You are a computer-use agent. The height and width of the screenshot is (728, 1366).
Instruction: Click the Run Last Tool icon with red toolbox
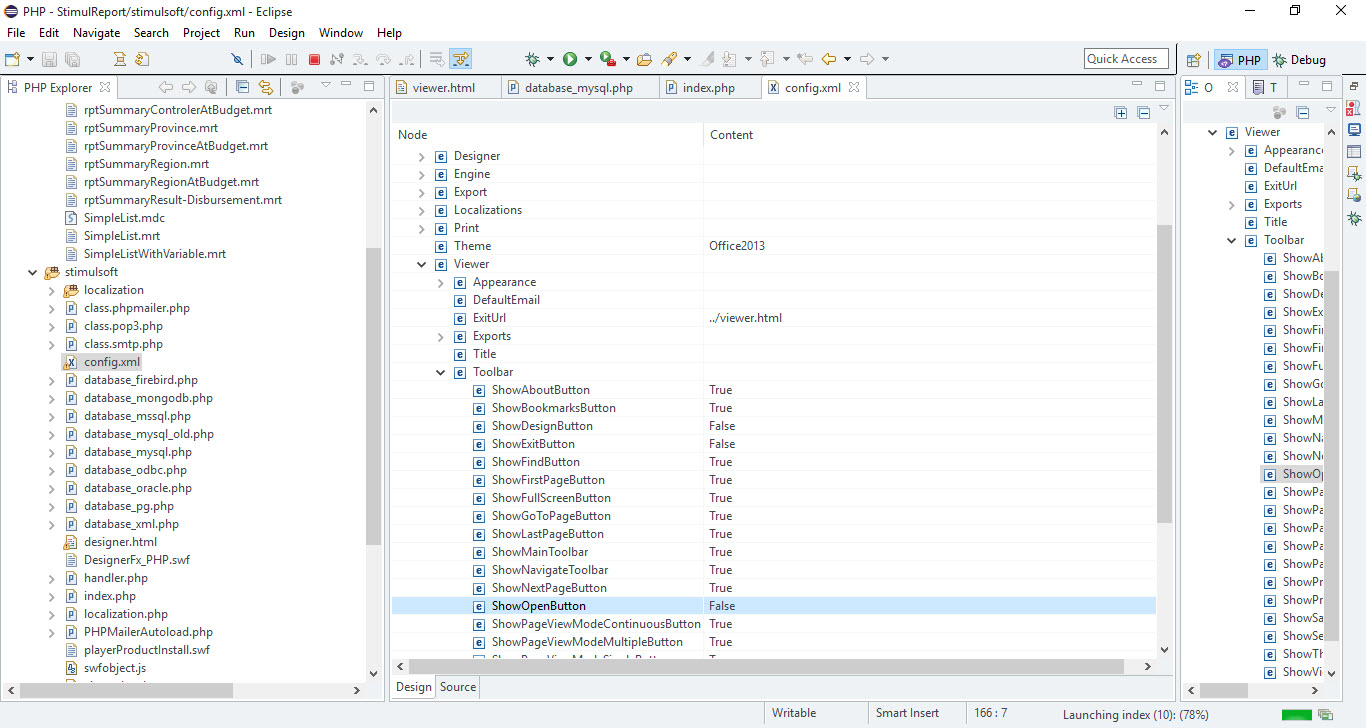608,59
